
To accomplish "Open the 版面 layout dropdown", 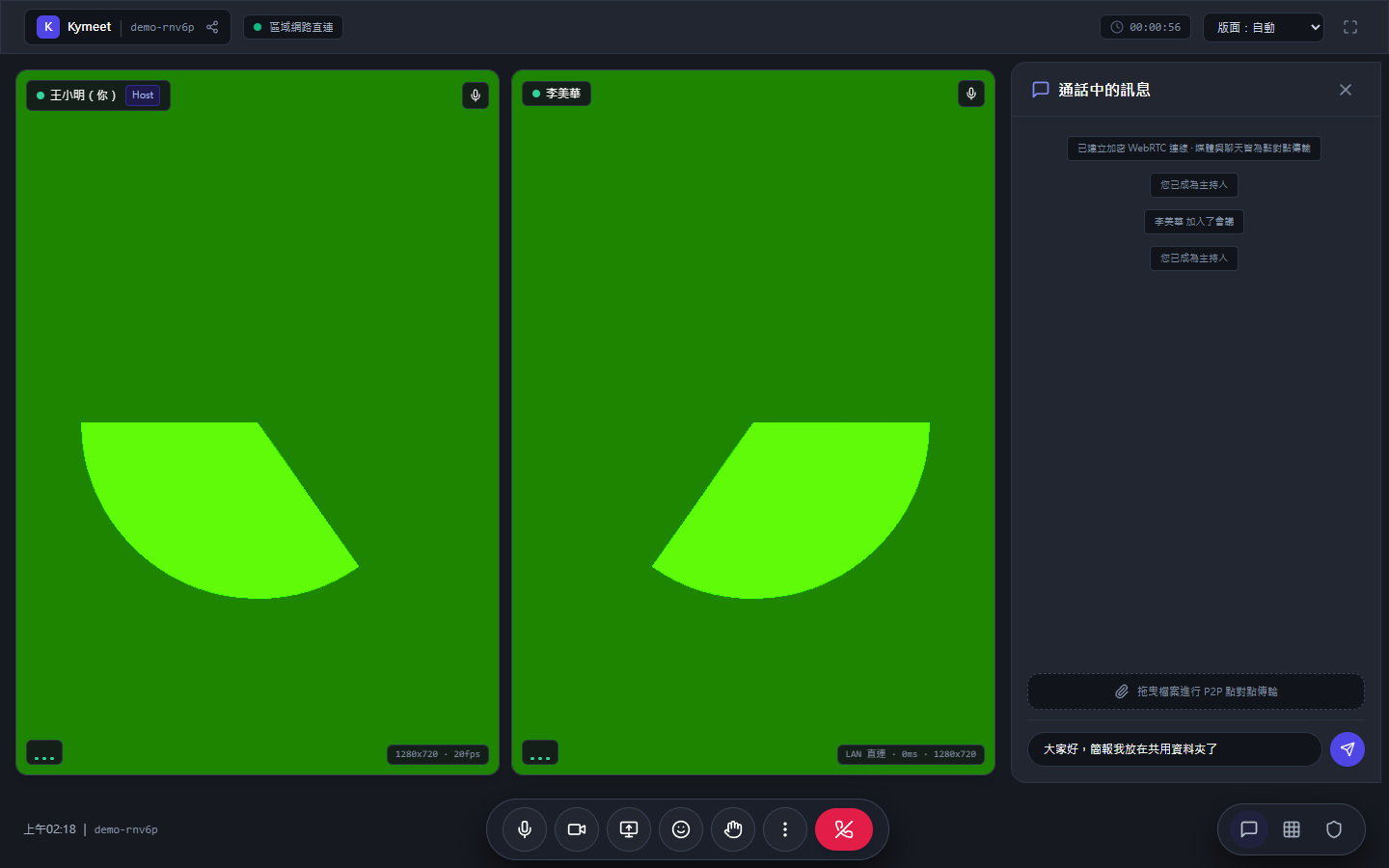I will pyautogui.click(x=1264, y=27).
